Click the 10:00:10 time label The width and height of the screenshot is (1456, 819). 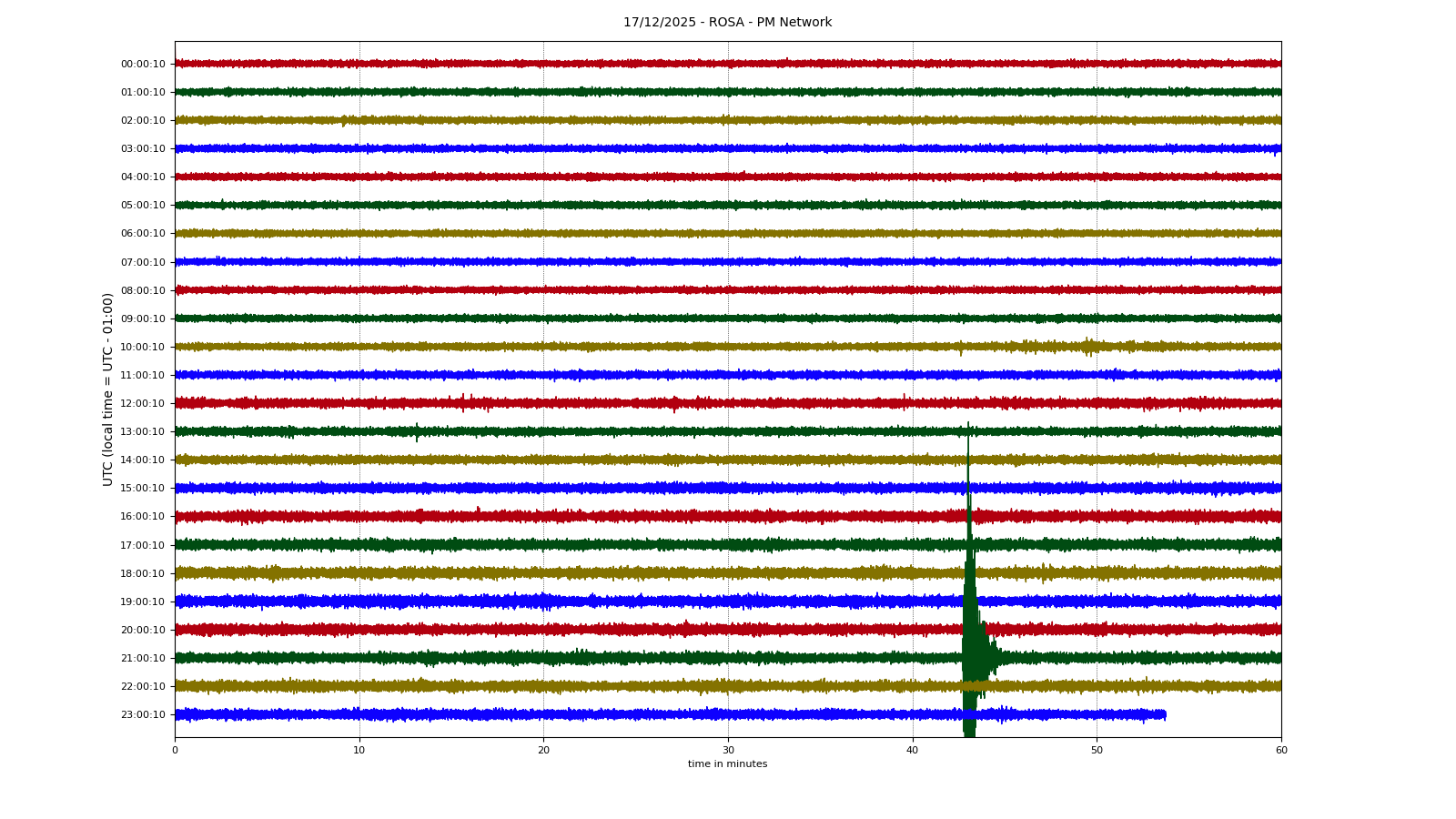point(143,348)
